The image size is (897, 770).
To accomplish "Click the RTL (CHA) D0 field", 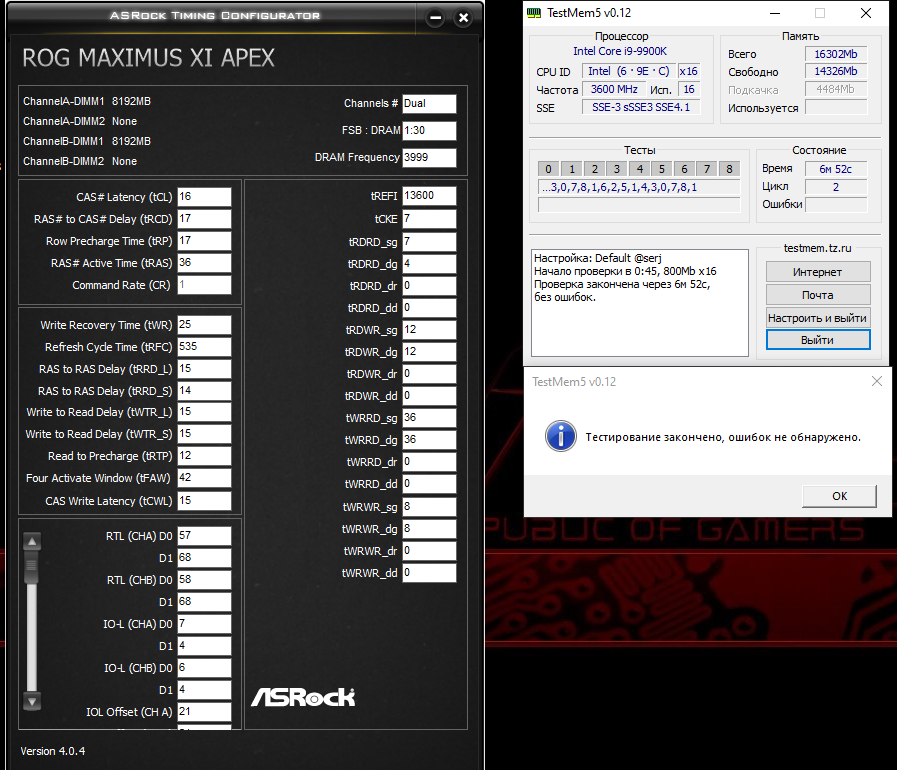I will pos(204,536).
